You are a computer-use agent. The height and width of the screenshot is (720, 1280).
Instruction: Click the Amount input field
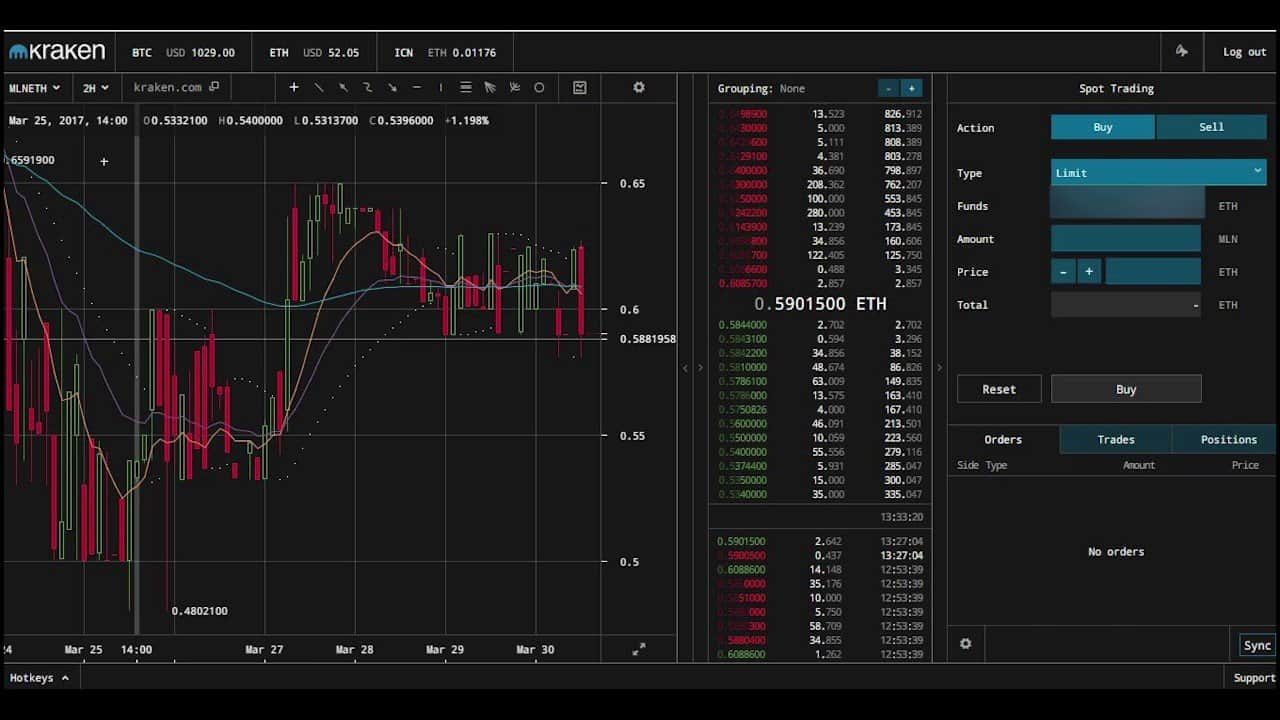(1126, 239)
